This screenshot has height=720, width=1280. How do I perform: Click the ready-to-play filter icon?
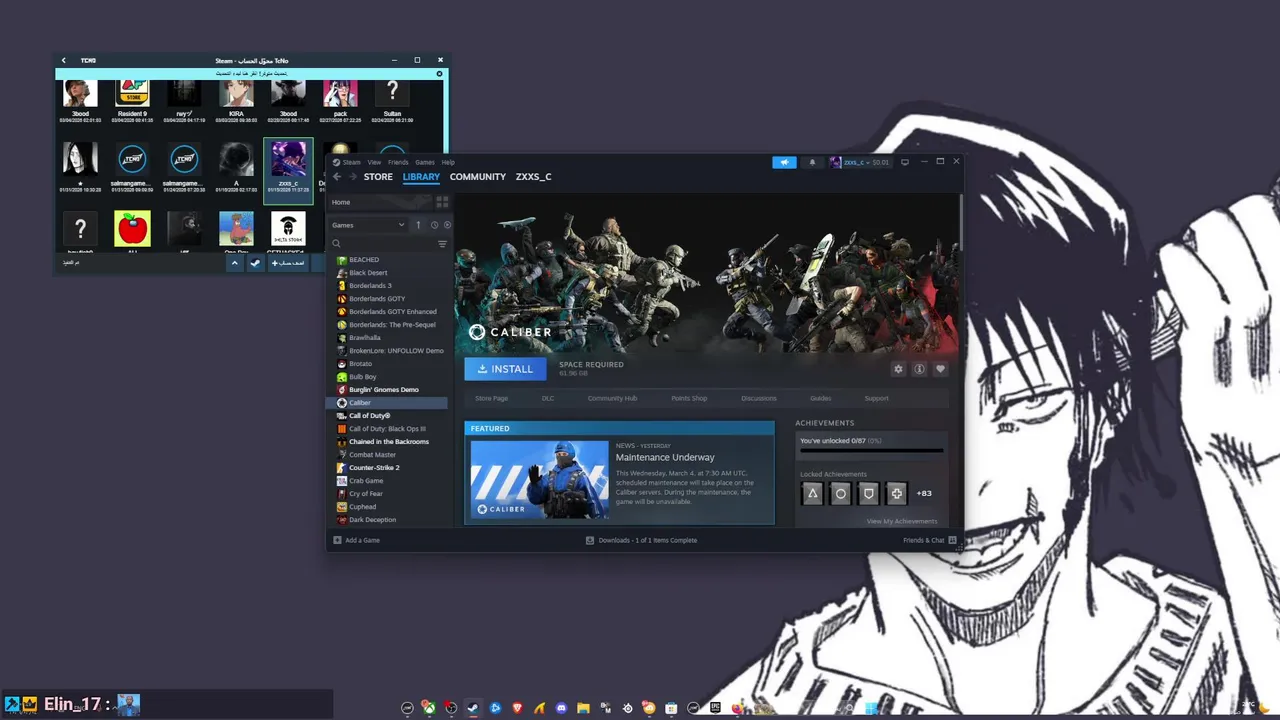(x=447, y=225)
